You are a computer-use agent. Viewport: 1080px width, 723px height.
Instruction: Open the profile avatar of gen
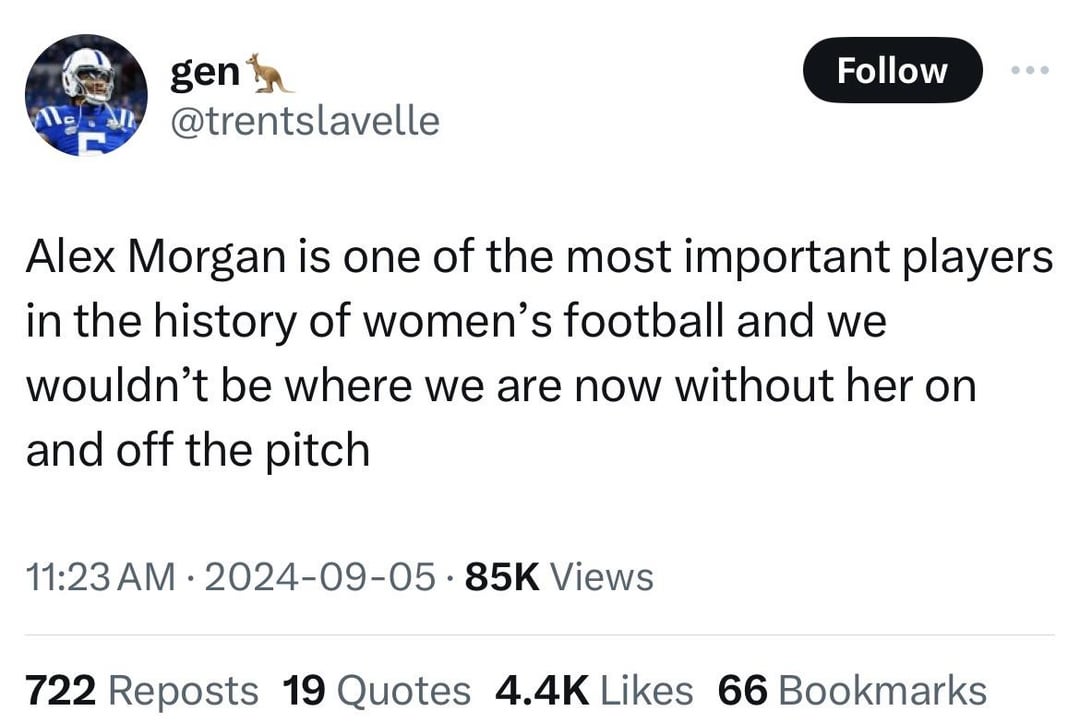(x=86, y=95)
